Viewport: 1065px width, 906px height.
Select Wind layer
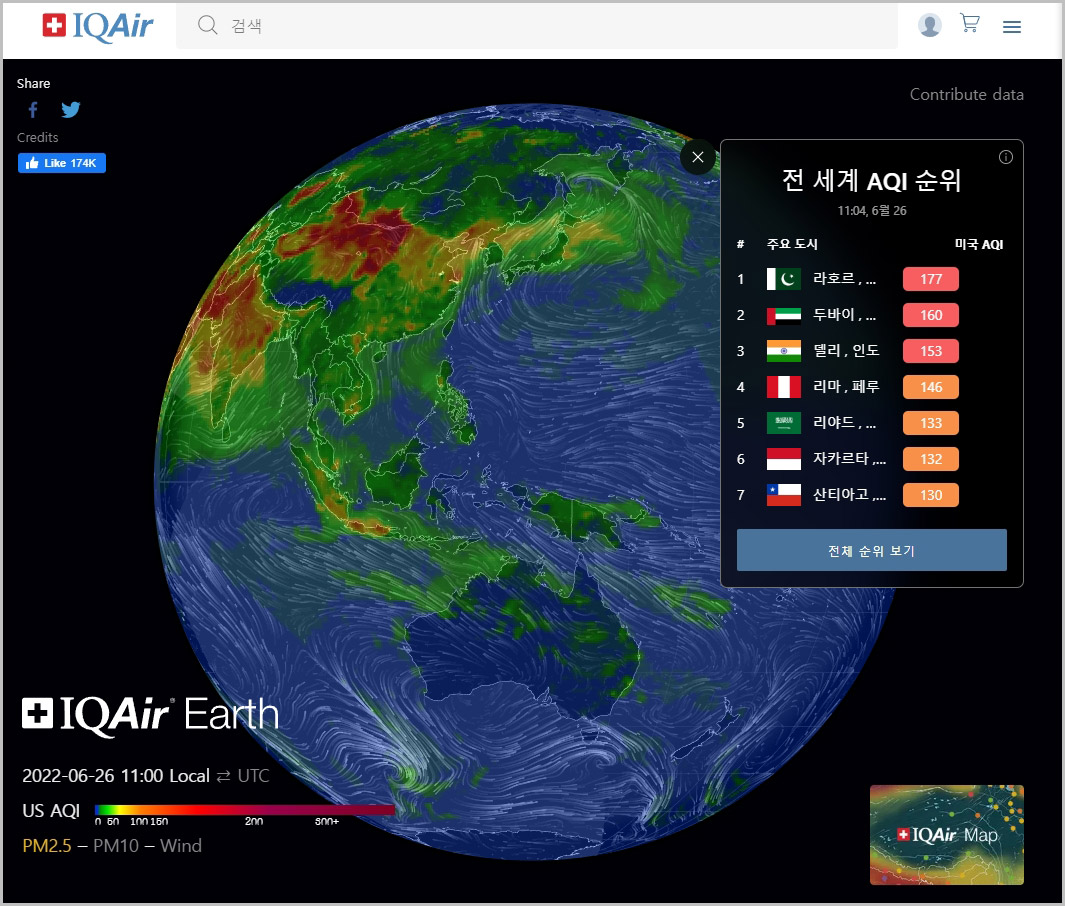(x=181, y=846)
